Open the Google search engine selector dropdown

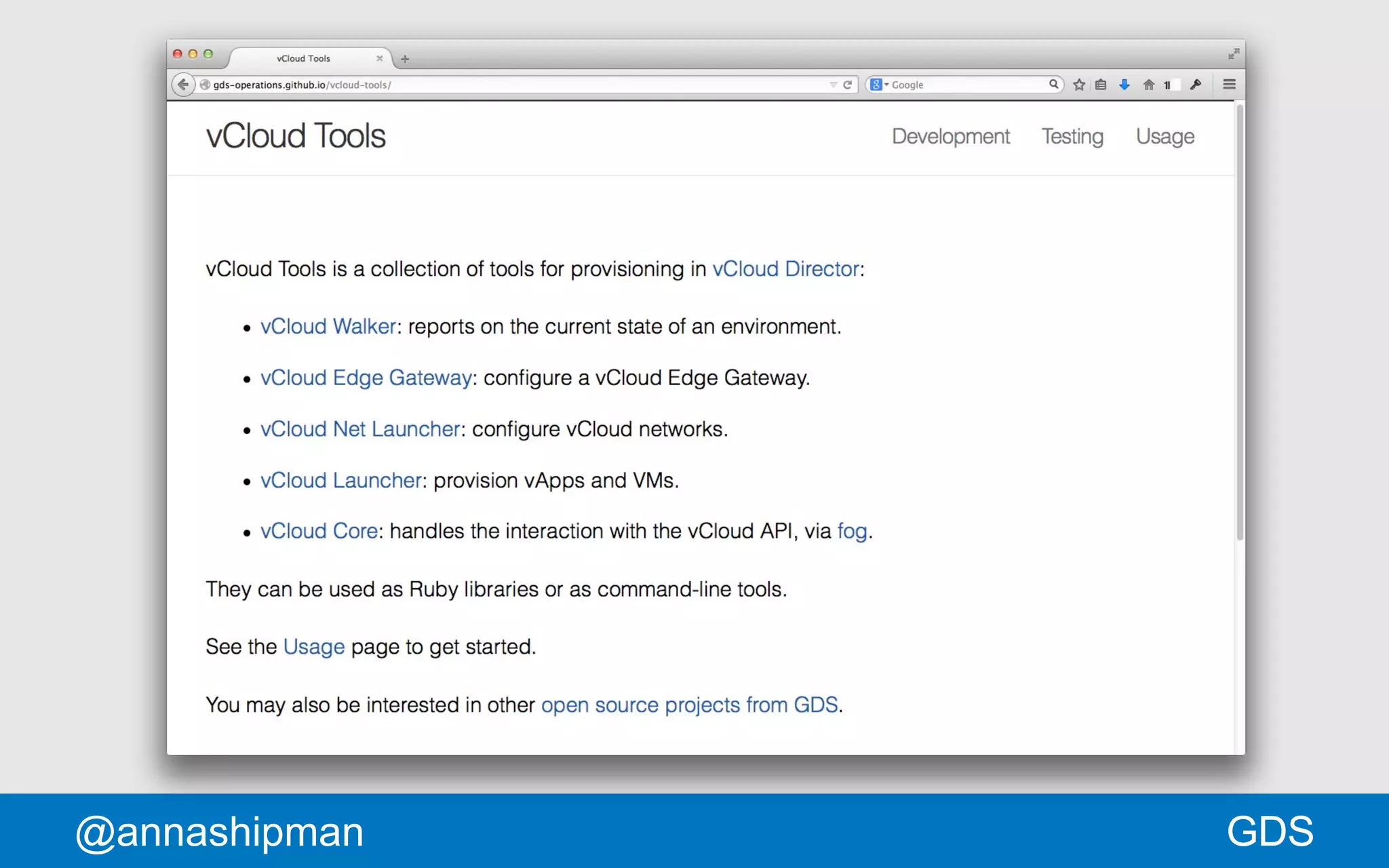[x=879, y=85]
